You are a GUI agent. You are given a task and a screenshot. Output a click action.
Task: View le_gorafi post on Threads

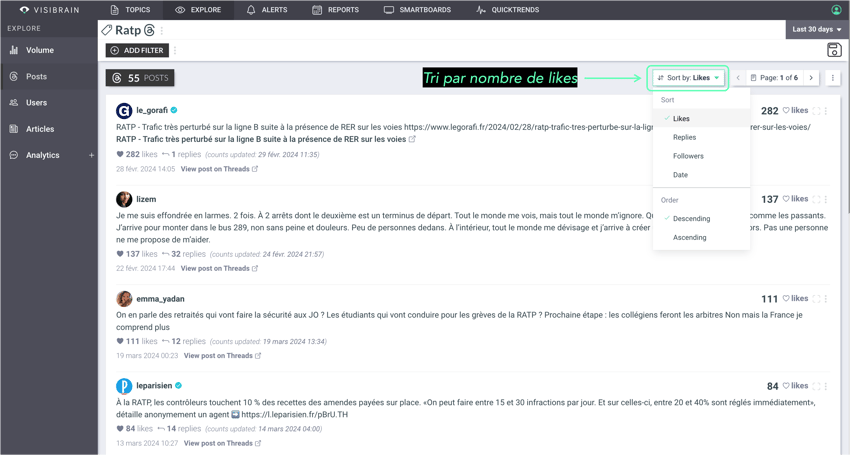[x=219, y=169]
